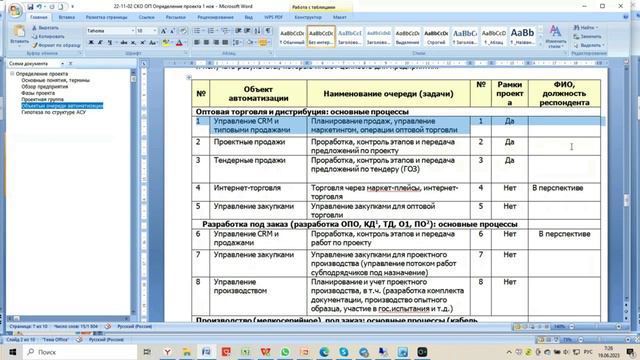
Task: Apply red font color
Action: 179,42
